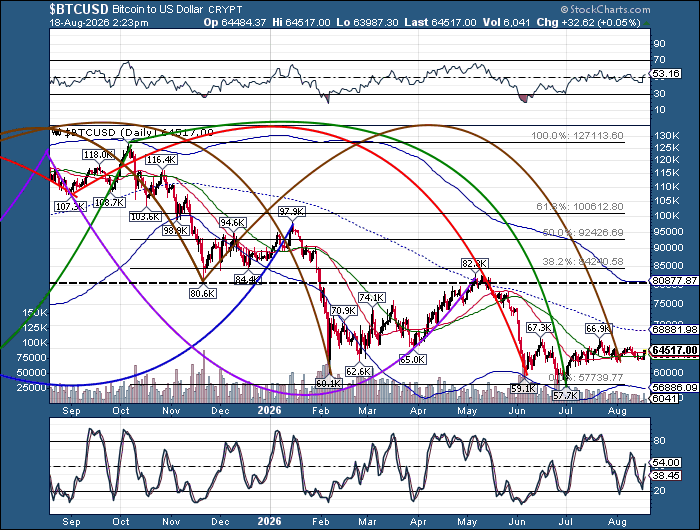Screen dimensions: 700x530
Task: Click the 65.0K low annotation
Action: [x=412, y=359]
